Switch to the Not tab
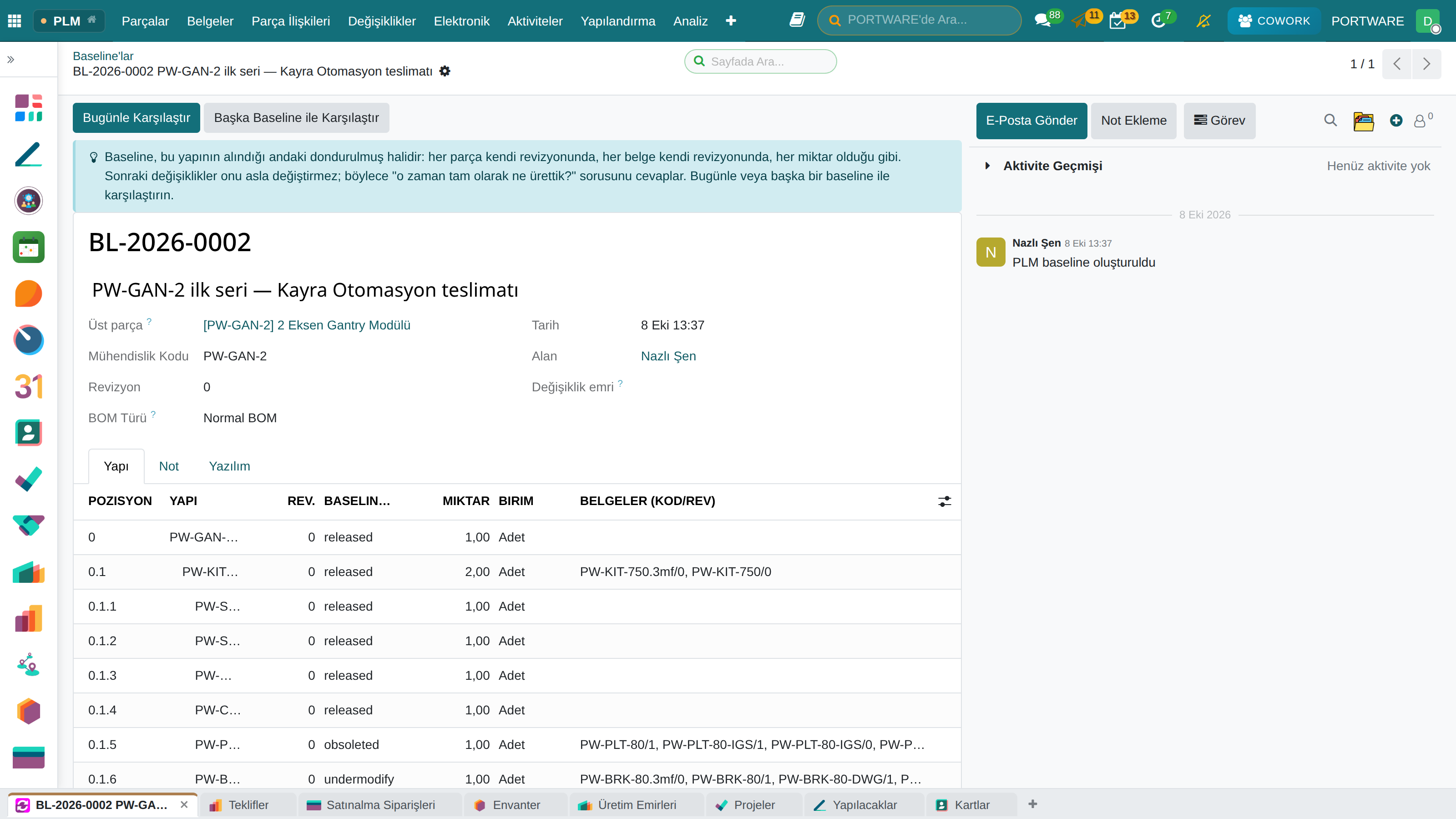 (168, 466)
